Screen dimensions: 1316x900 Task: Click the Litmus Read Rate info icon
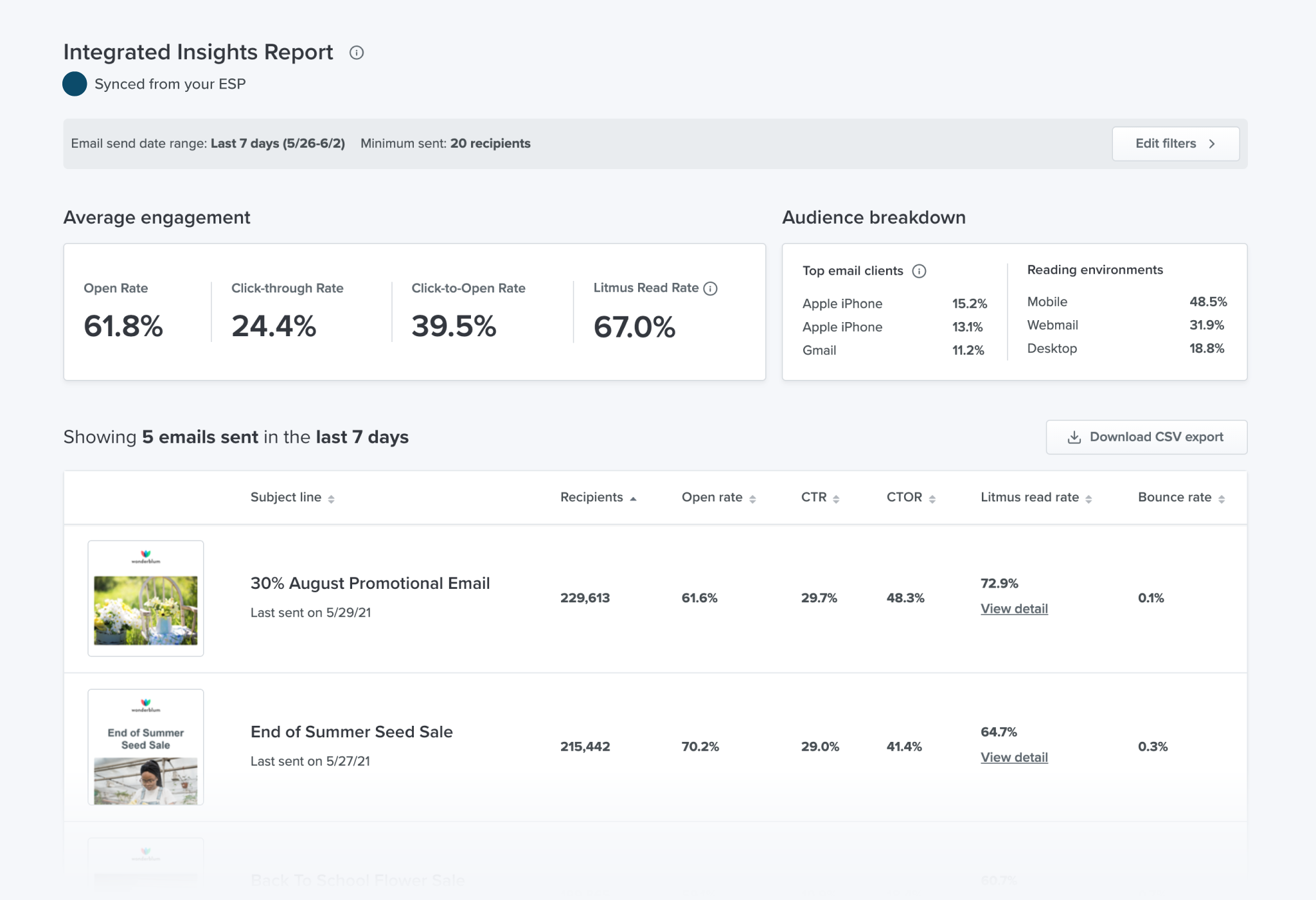(x=710, y=289)
